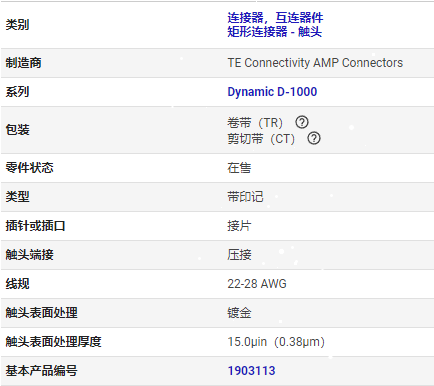434x386 pixels.
Task: Click the help icon next to 卷带 (TR)
Action: coord(302,122)
